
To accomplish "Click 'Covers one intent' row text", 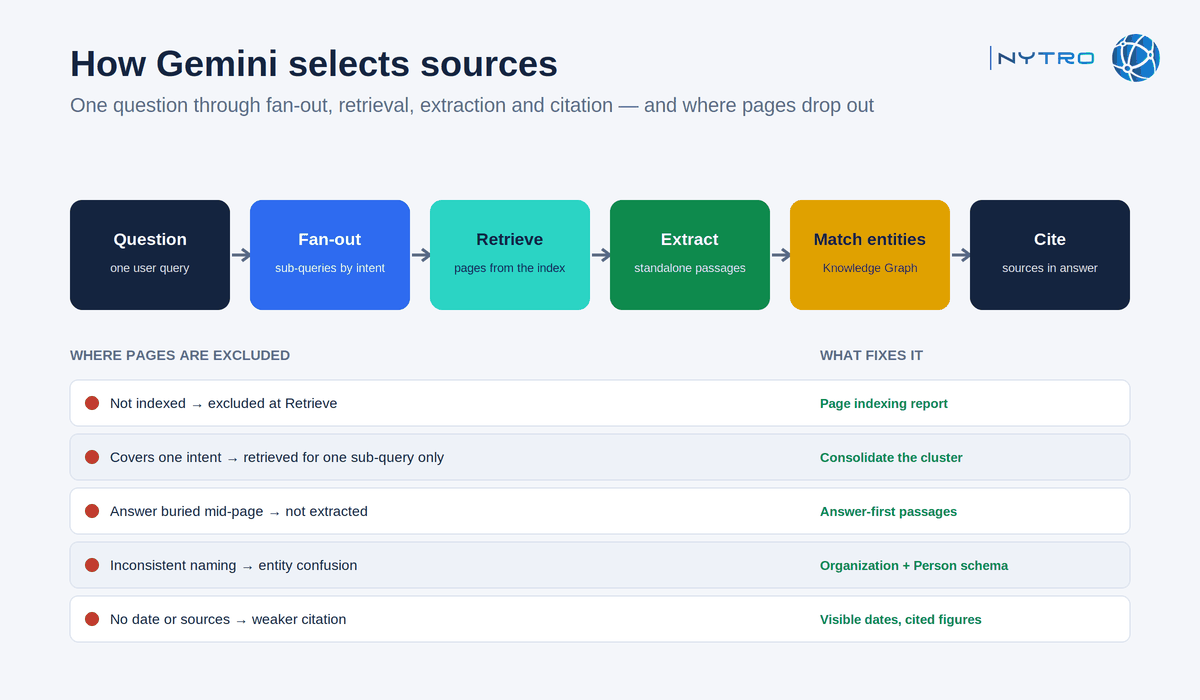I will [277, 457].
